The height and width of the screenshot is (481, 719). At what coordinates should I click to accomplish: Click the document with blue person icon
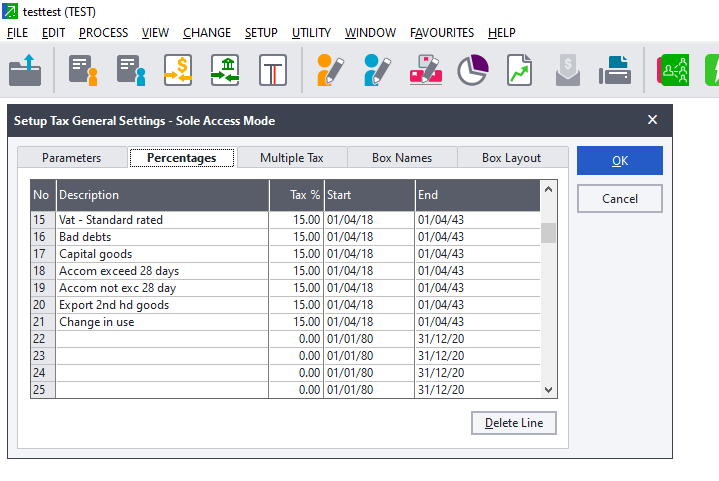point(131,70)
